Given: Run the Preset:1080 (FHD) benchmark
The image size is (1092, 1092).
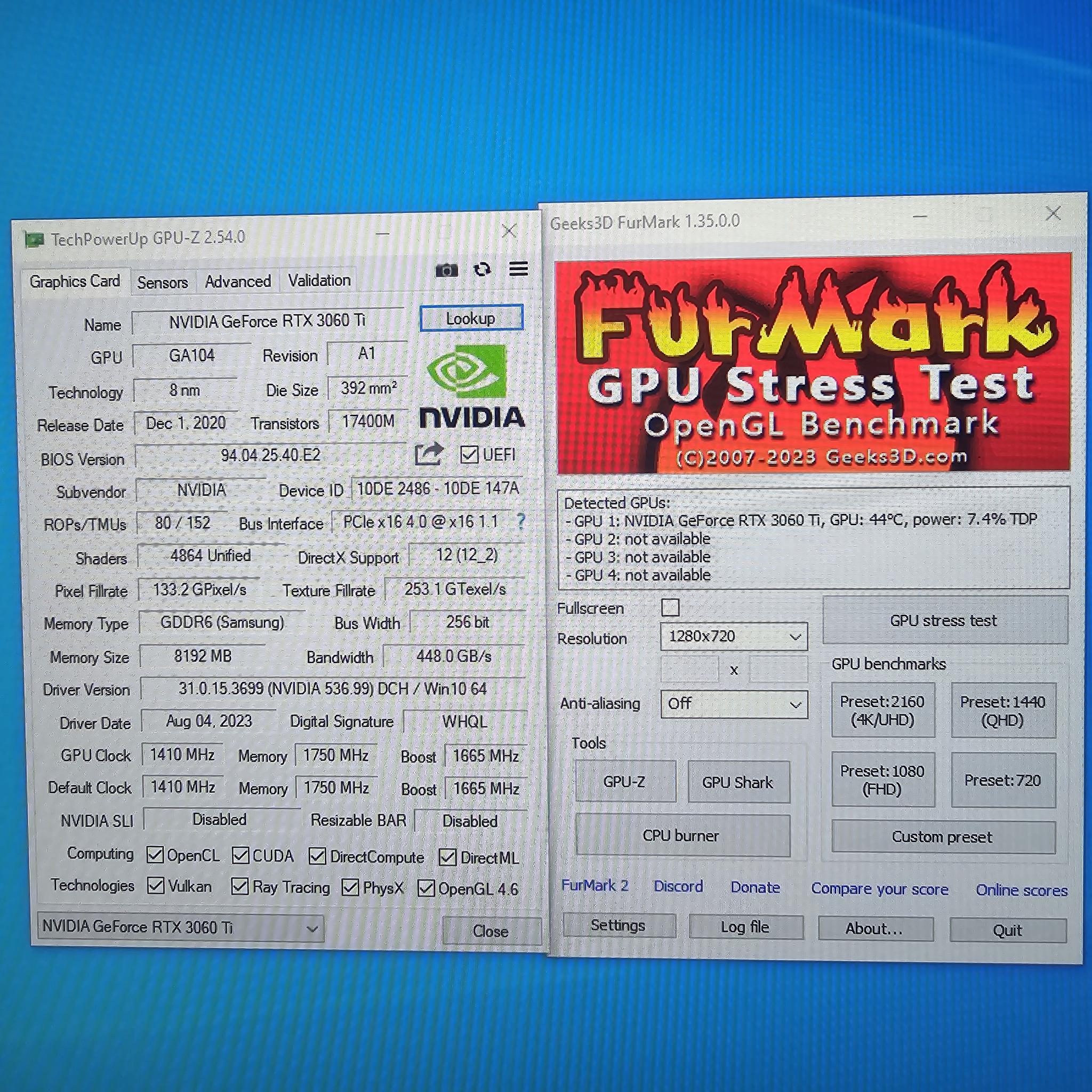Looking at the screenshot, I should point(882,780).
